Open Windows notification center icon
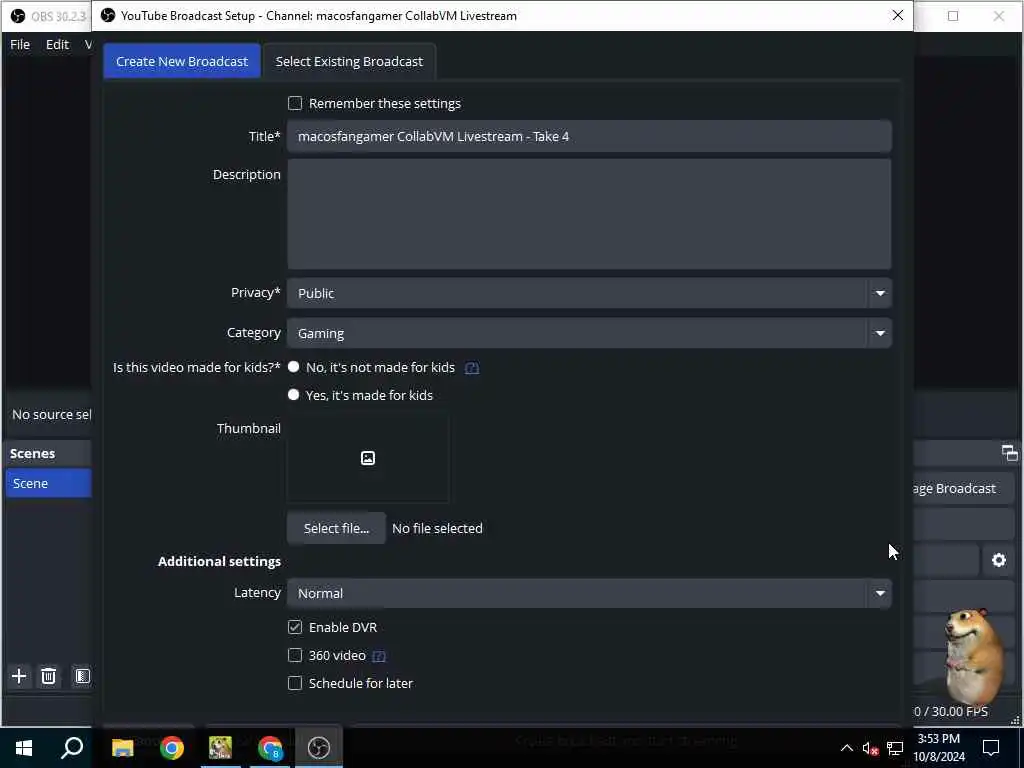 tap(991, 748)
